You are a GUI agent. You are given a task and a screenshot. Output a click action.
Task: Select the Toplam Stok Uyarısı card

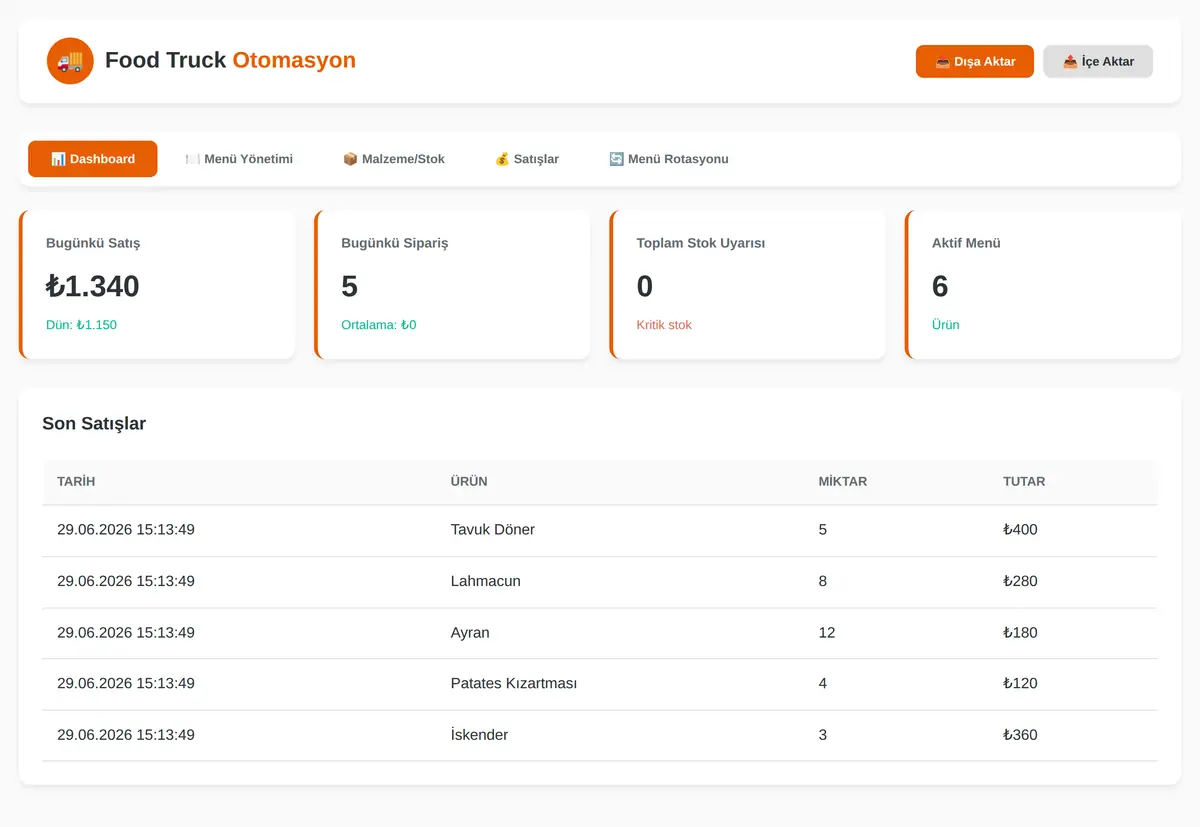tap(747, 284)
